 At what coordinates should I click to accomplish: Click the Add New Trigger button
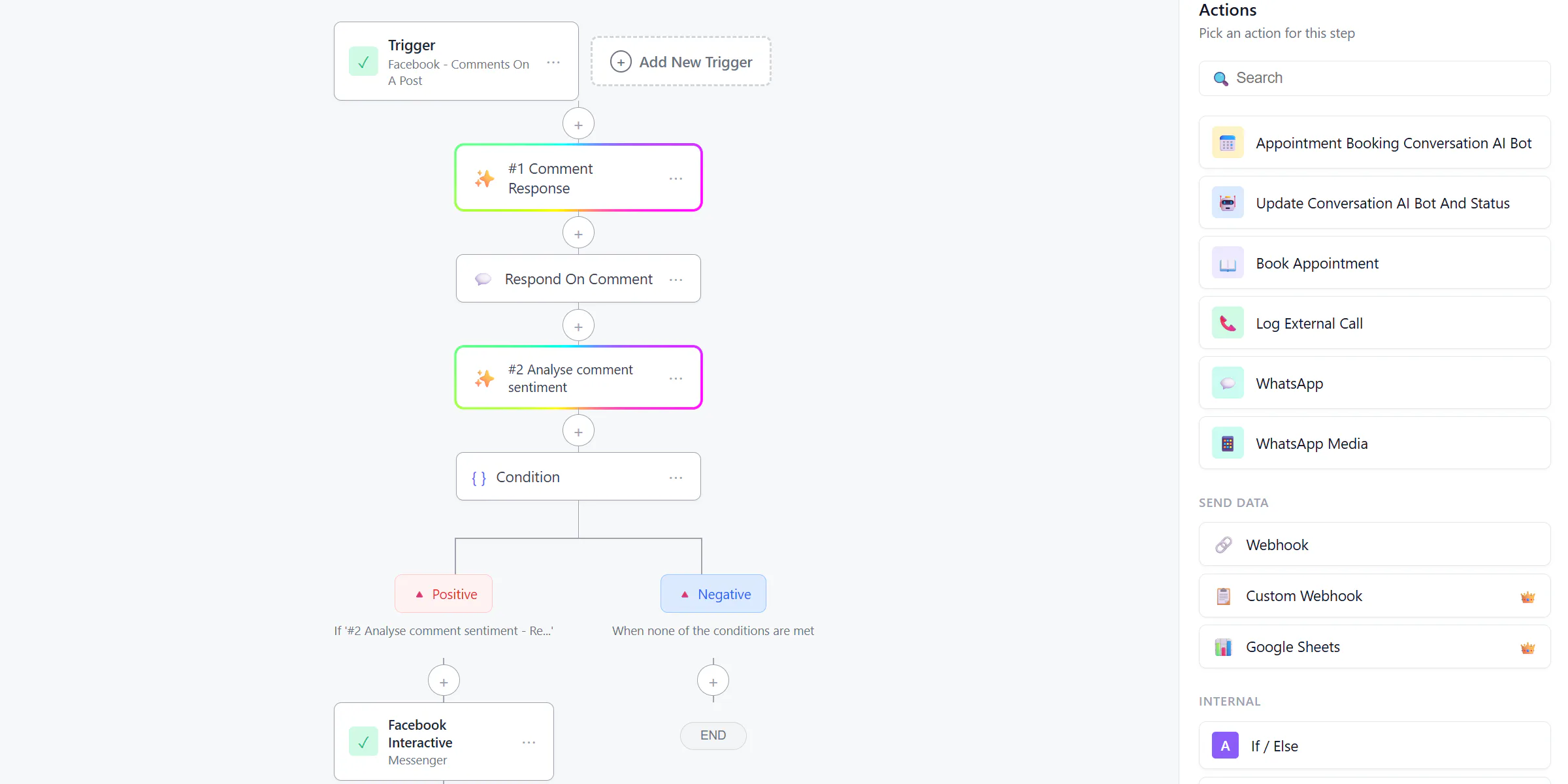point(681,61)
